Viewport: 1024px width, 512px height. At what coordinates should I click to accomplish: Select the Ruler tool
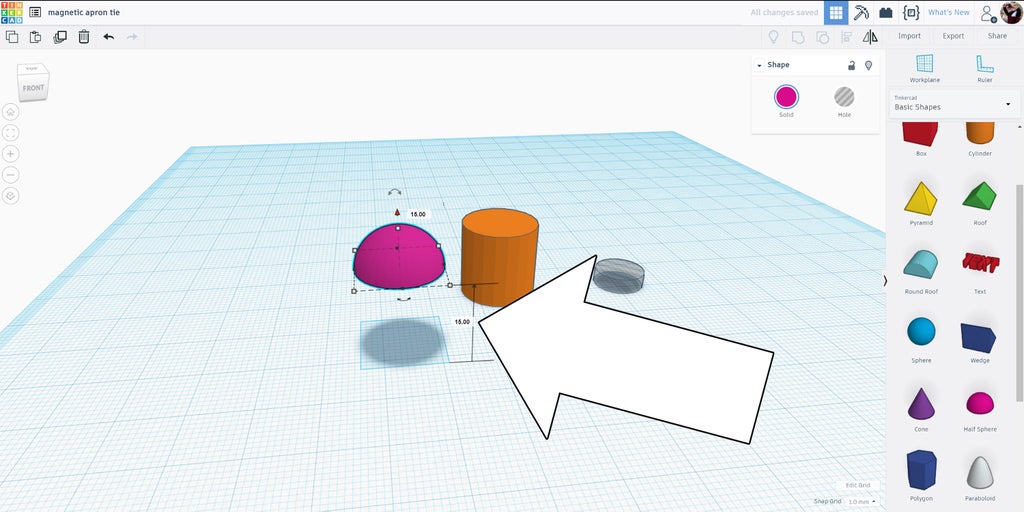pos(984,69)
